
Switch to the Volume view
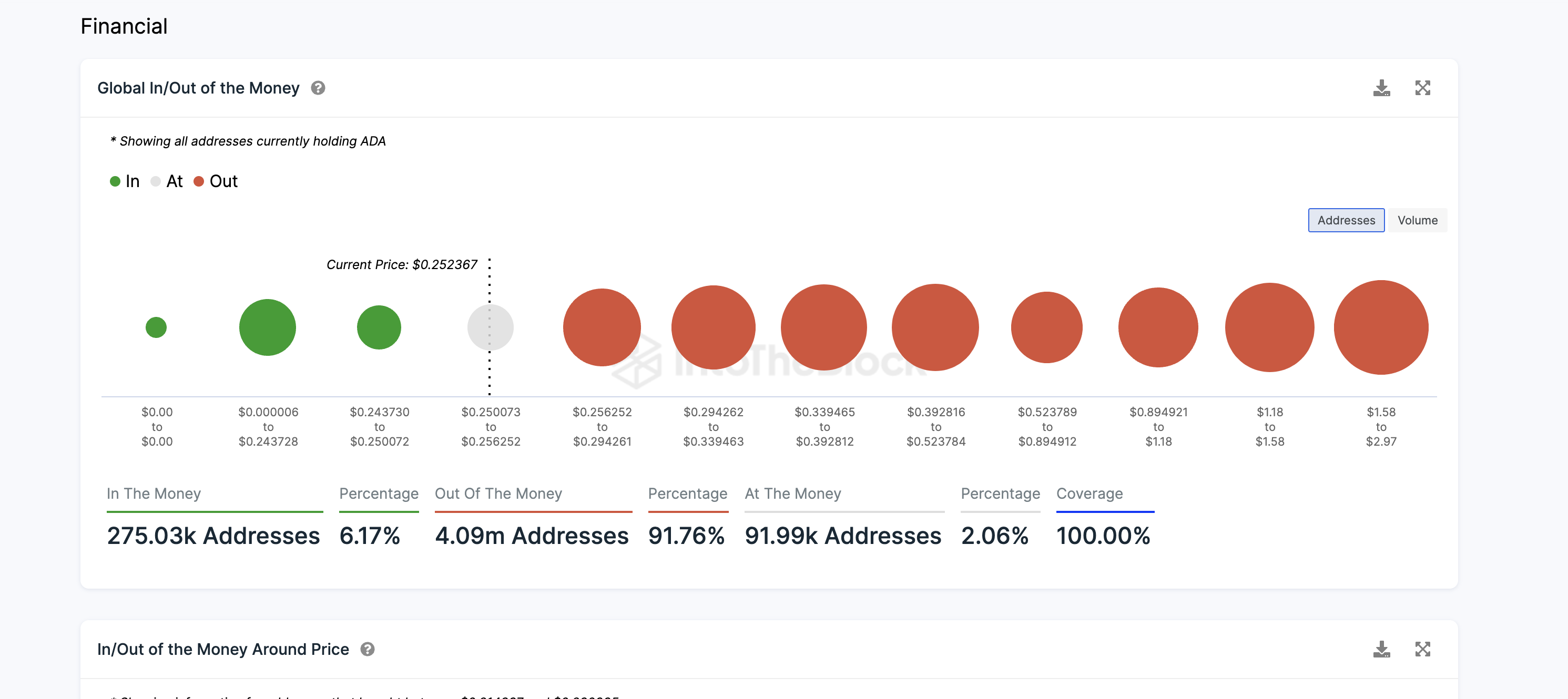click(1417, 220)
